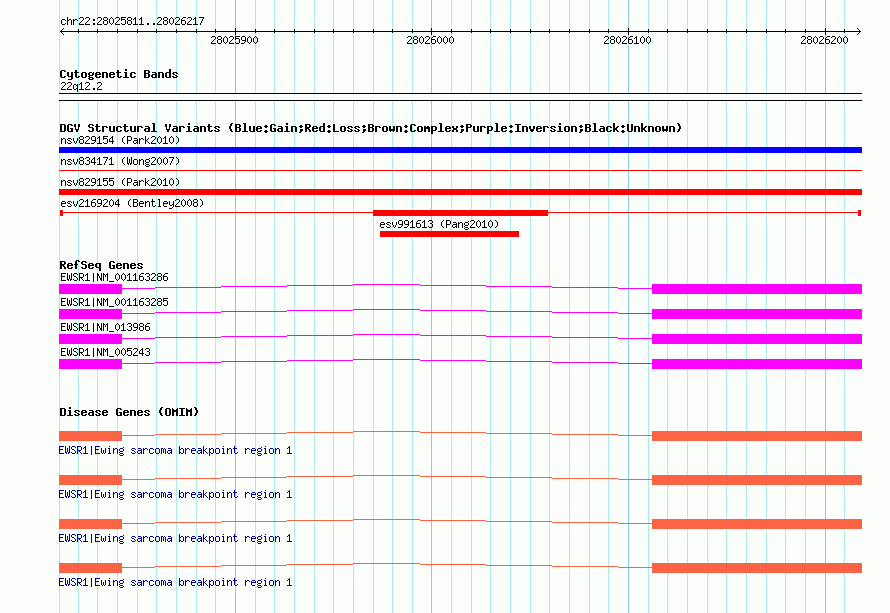Click the left exon of last OMIM gene
Image resolution: width=890 pixels, height=613 pixels.
pyautogui.click(x=90, y=568)
